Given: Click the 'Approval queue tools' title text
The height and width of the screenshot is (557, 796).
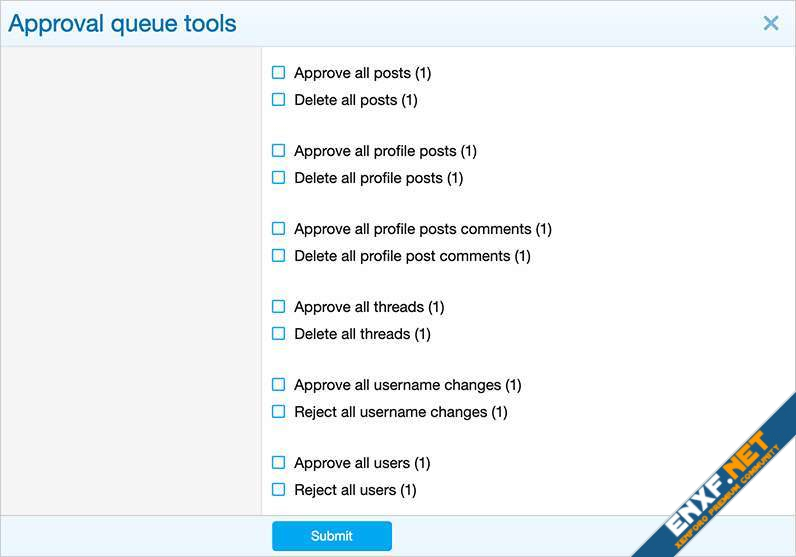Looking at the screenshot, I should (x=122, y=24).
